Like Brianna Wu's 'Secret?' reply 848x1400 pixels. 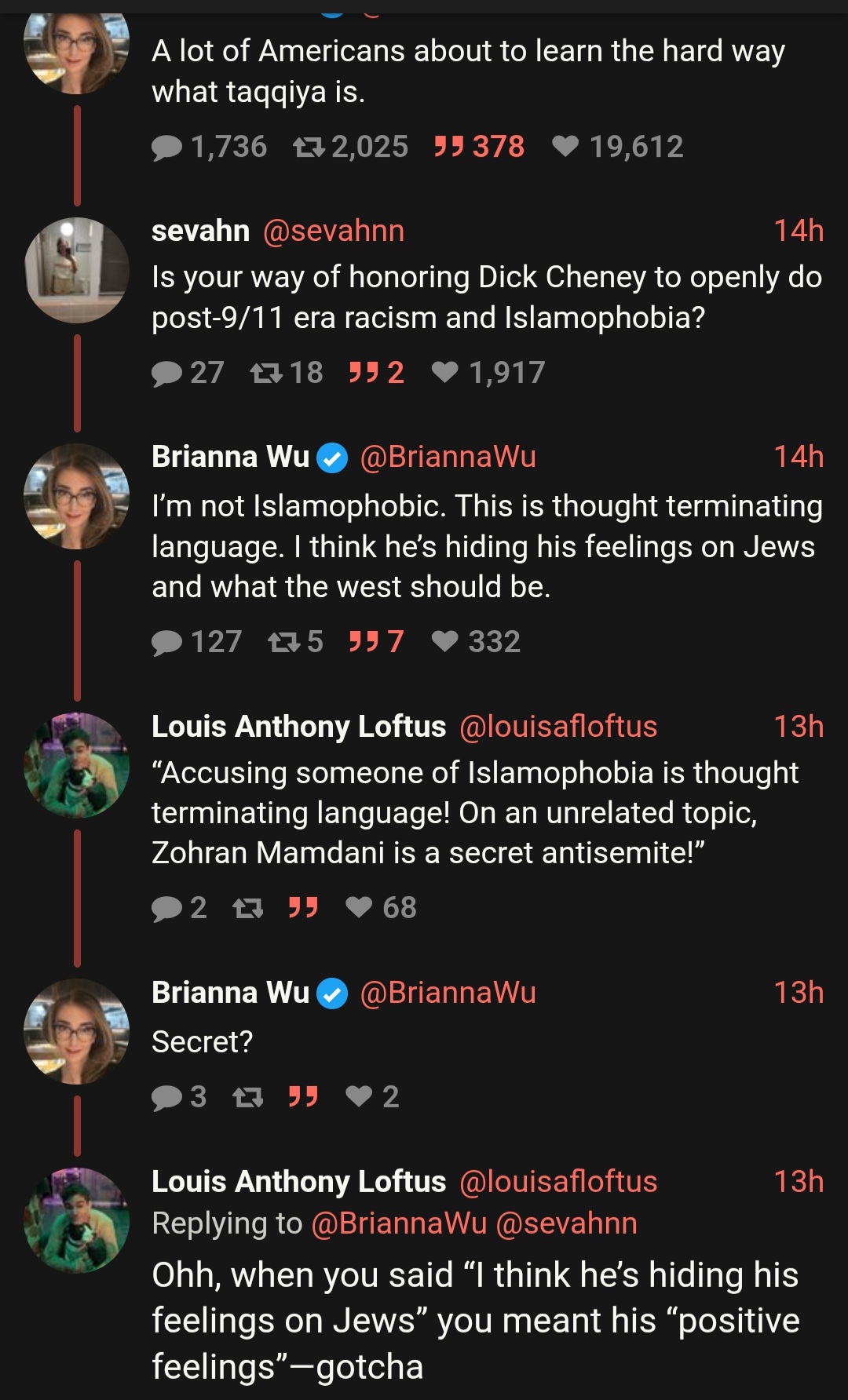[x=359, y=1096]
